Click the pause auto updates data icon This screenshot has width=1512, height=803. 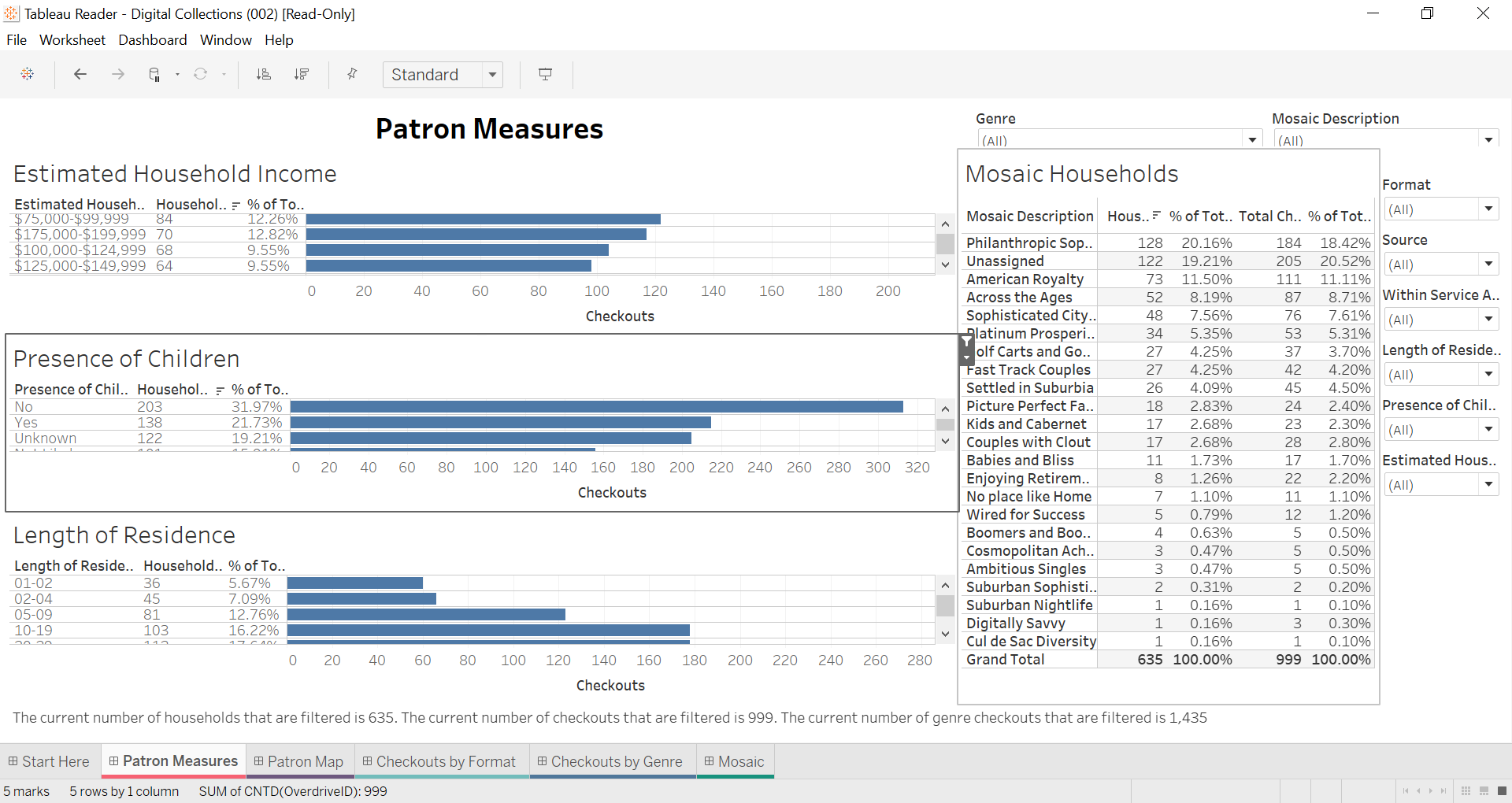point(154,74)
